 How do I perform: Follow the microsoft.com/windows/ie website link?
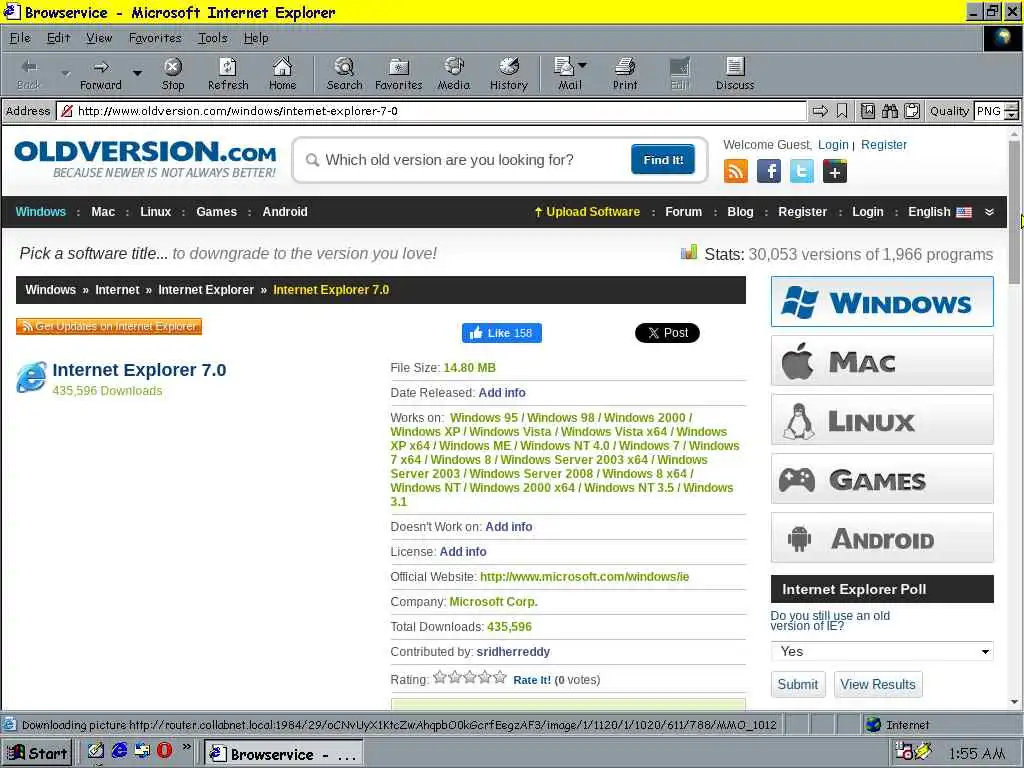click(x=584, y=577)
